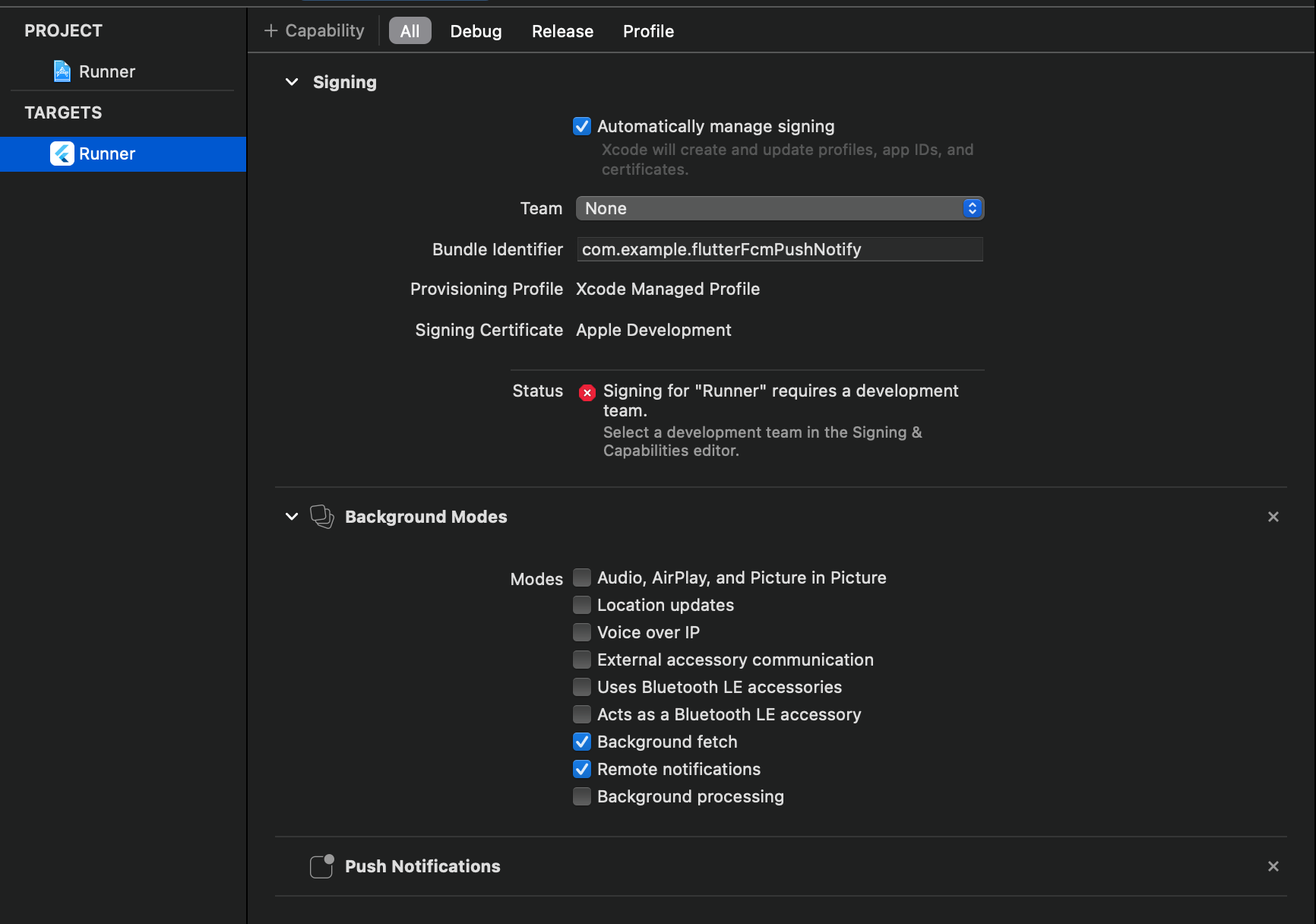Switch to the Profile configuration tab
The width and height of the screenshot is (1316, 924).
click(x=648, y=31)
